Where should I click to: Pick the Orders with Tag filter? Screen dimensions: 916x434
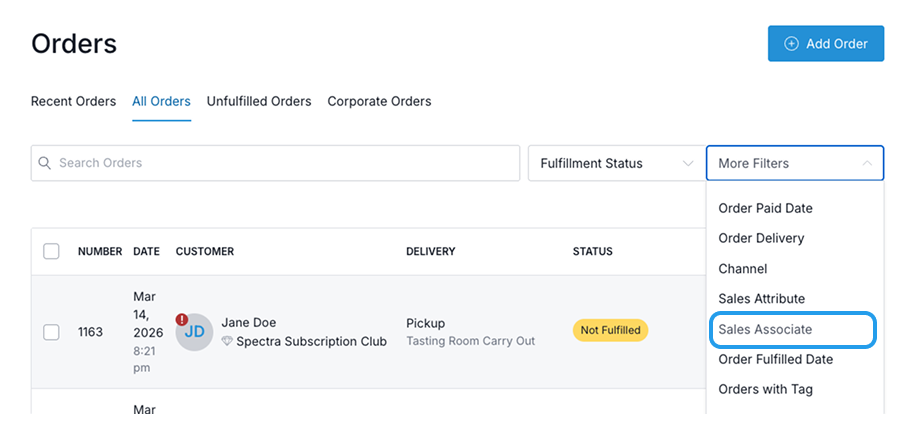(x=765, y=389)
